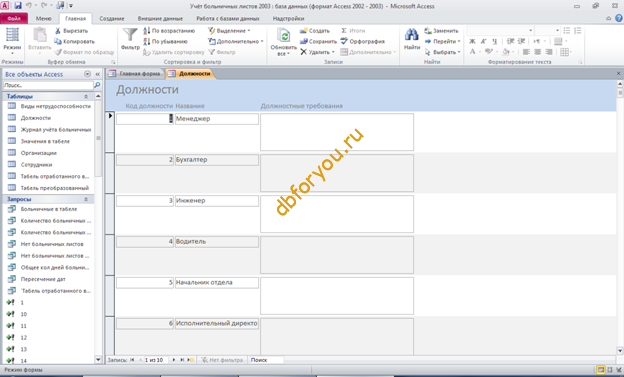Run the Орфография spell check
The width and height of the screenshot is (624, 377).
click(x=363, y=41)
